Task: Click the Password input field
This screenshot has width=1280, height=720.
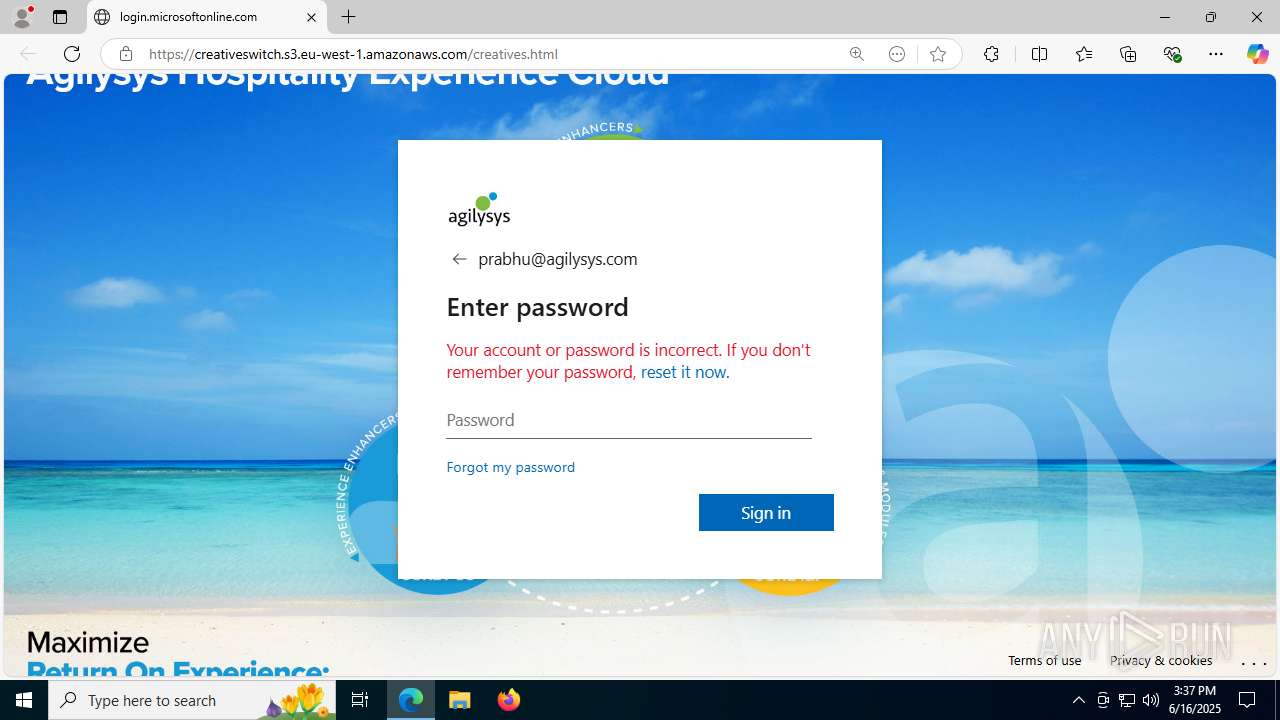Action: tap(629, 420)
